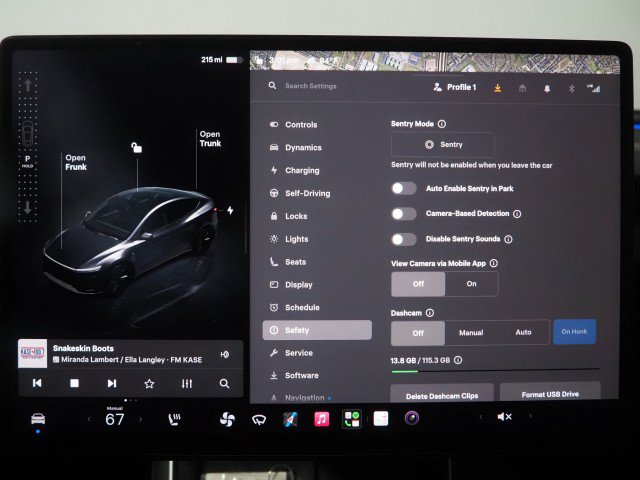Lower volume with left chevron
This screenshot has height=480, width=640.
[481, 417]
